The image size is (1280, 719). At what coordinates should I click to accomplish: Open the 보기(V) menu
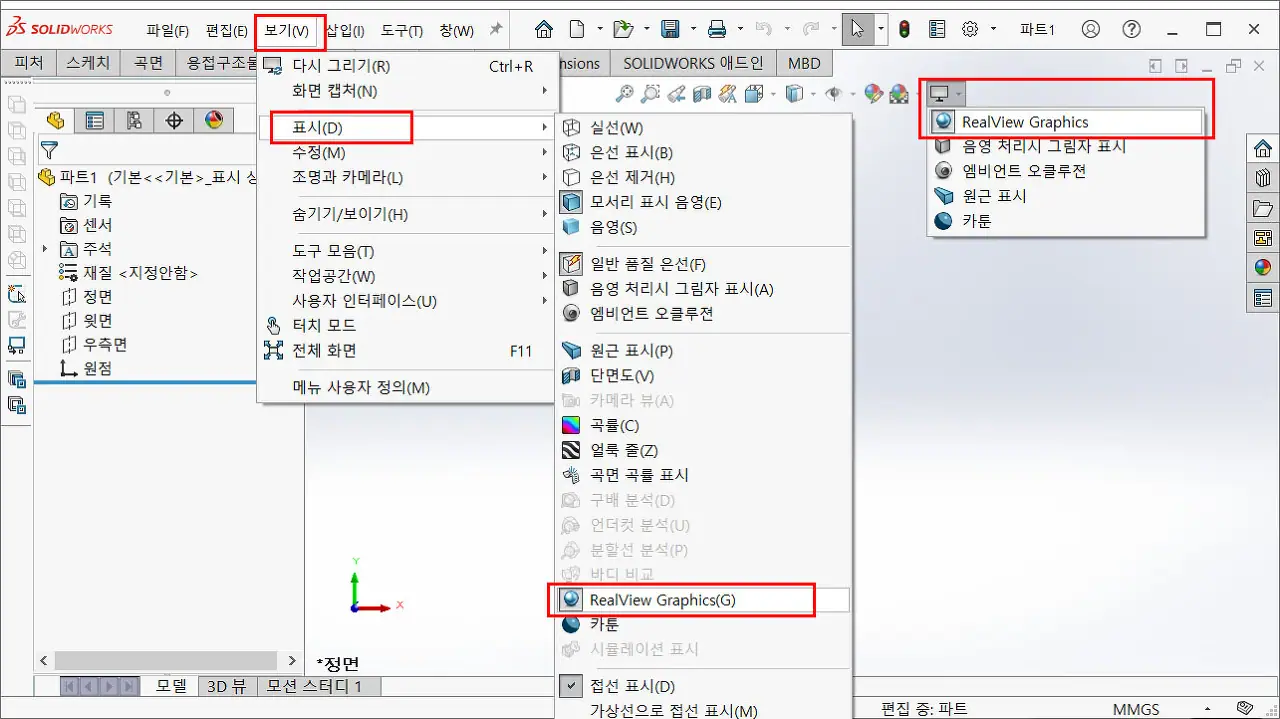click(286, 30)
